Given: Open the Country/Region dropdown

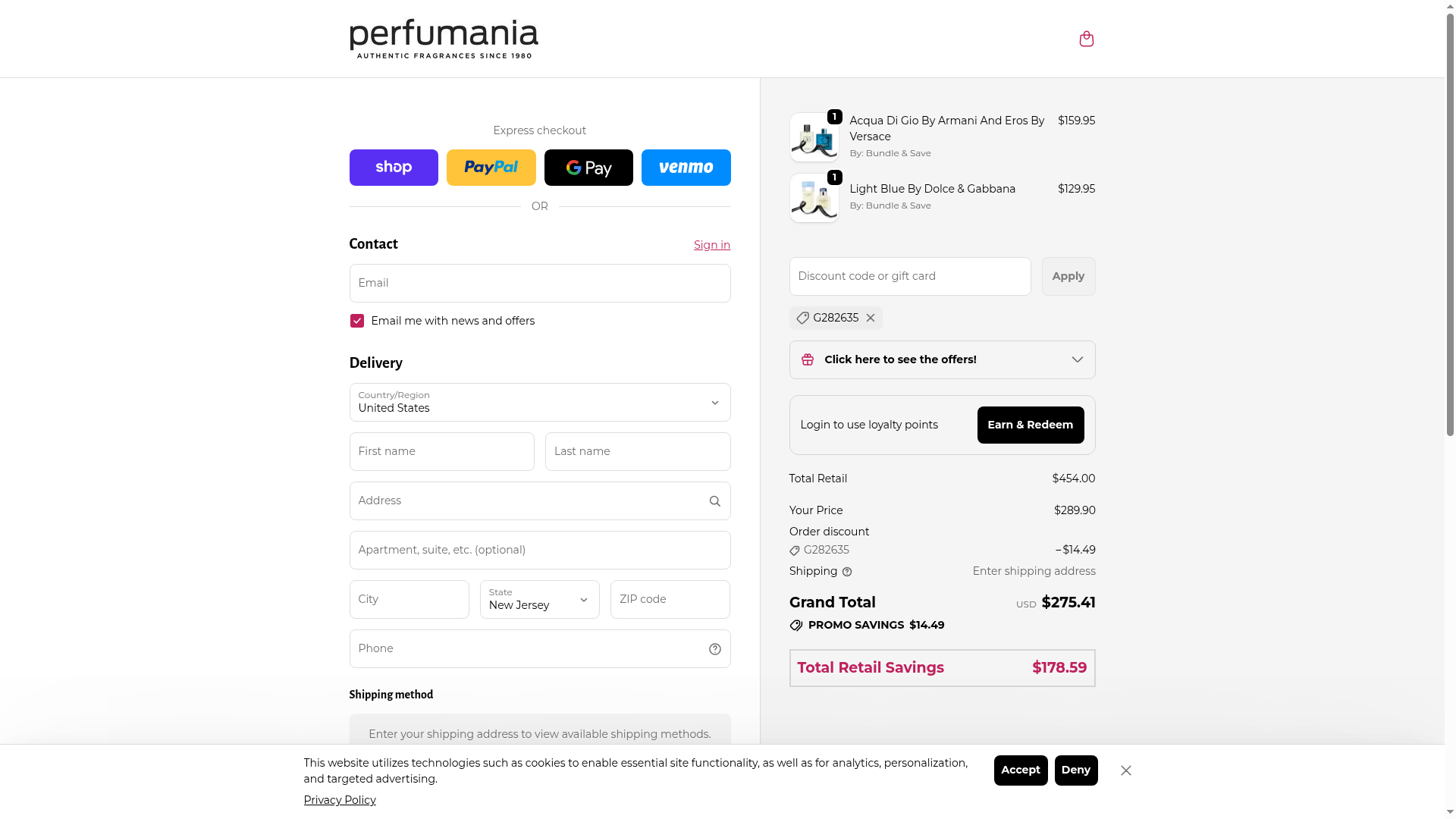Looking at the screenshot, I should click(x=539, y=403).
